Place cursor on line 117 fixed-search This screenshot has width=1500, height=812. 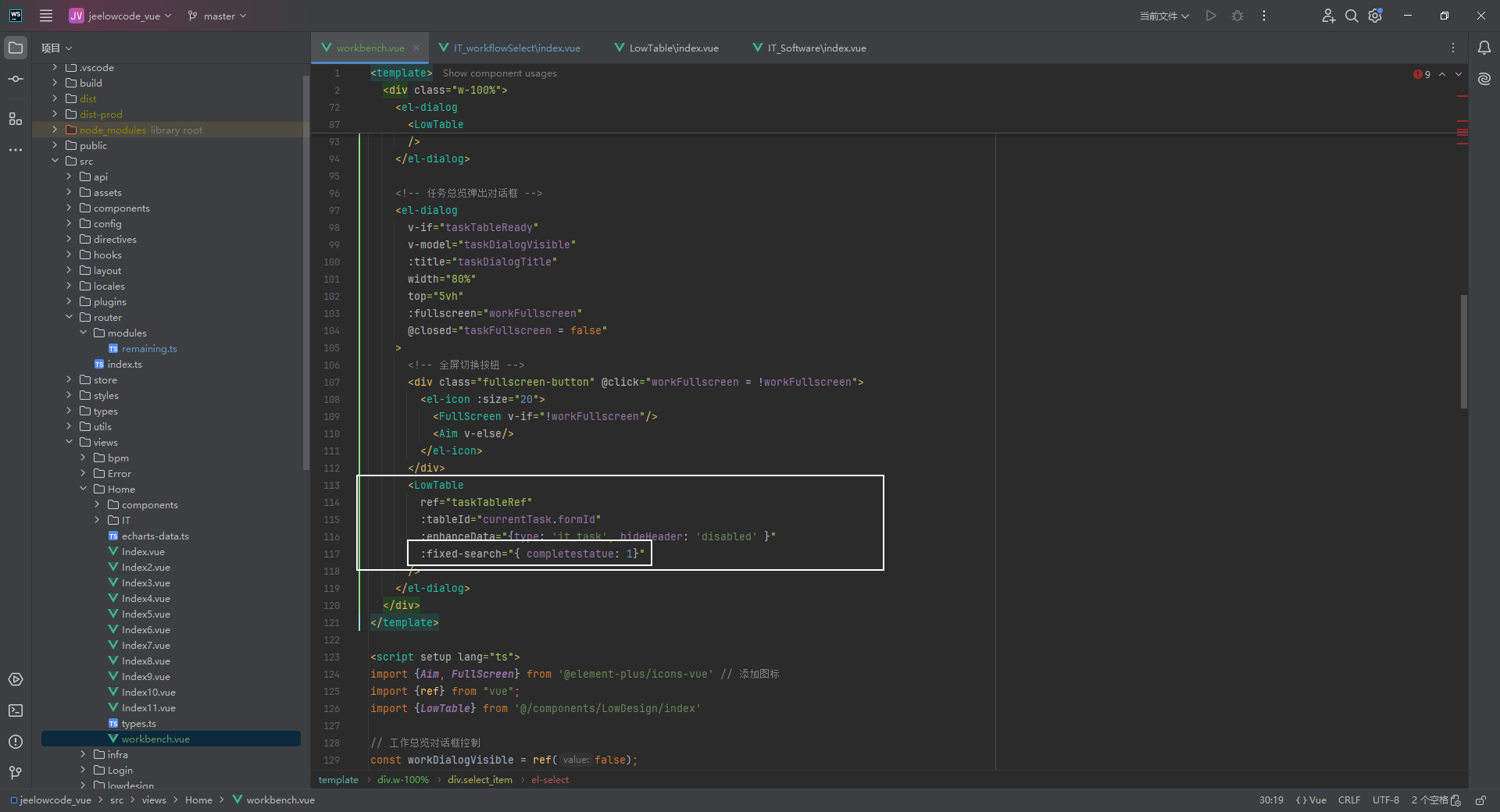point(532,554)
